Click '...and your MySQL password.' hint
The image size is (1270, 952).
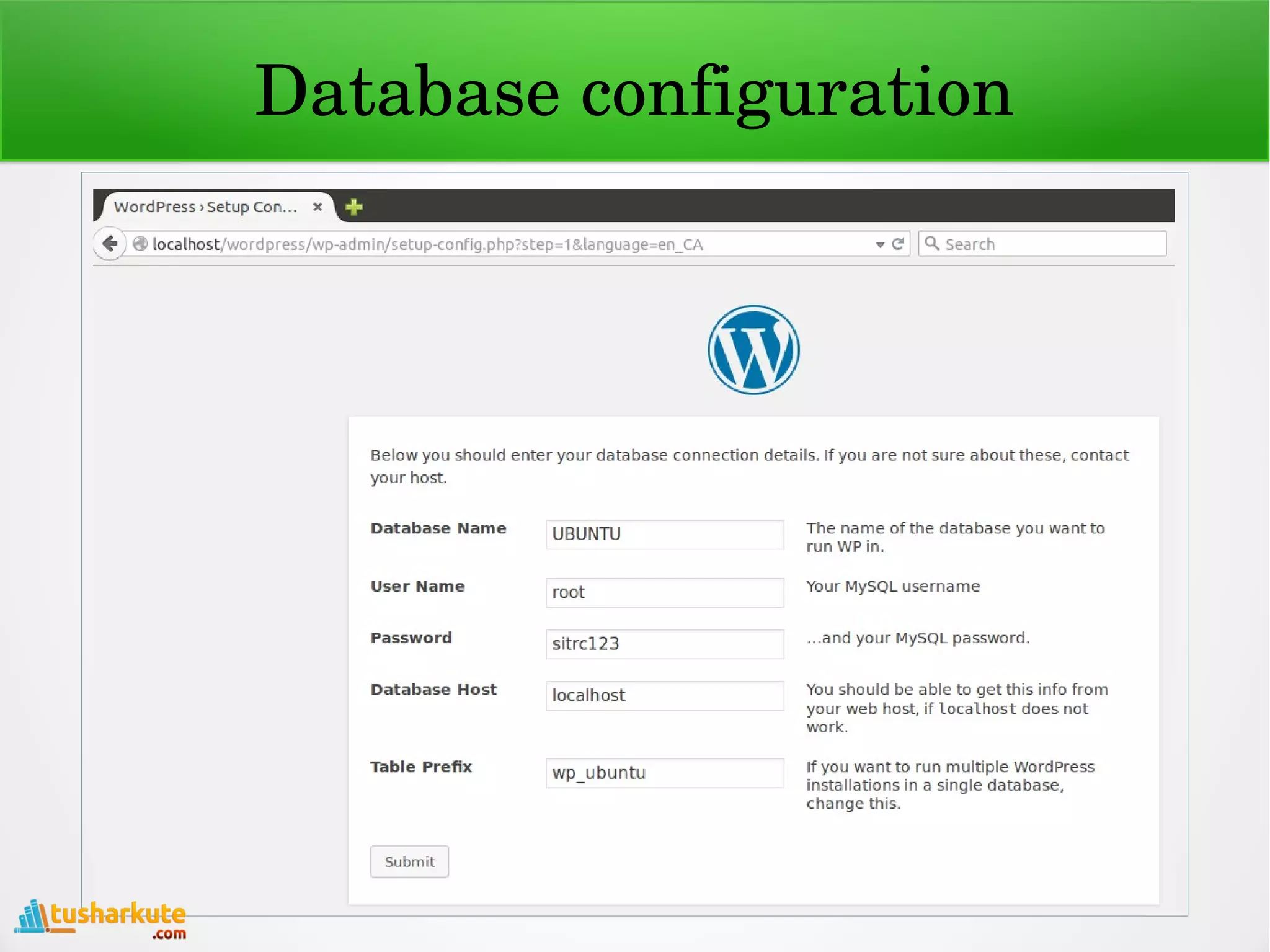click(918, 638)
